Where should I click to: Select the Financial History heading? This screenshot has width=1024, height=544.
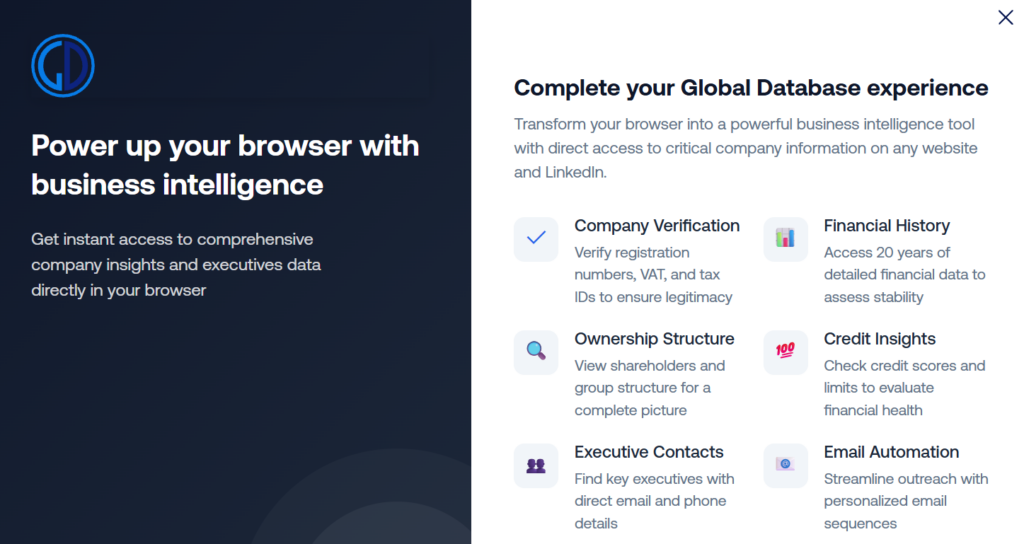point(887,226)
